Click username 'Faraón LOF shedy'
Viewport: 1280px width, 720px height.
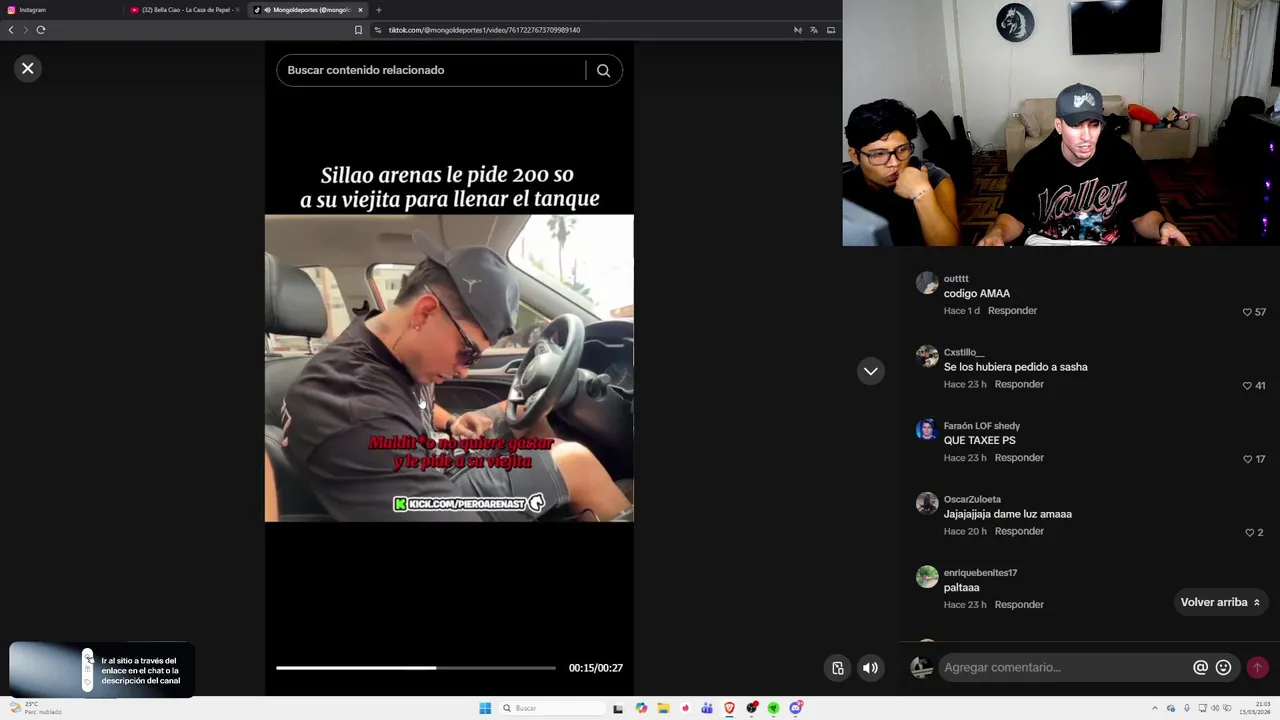click(x=982, y=426)
